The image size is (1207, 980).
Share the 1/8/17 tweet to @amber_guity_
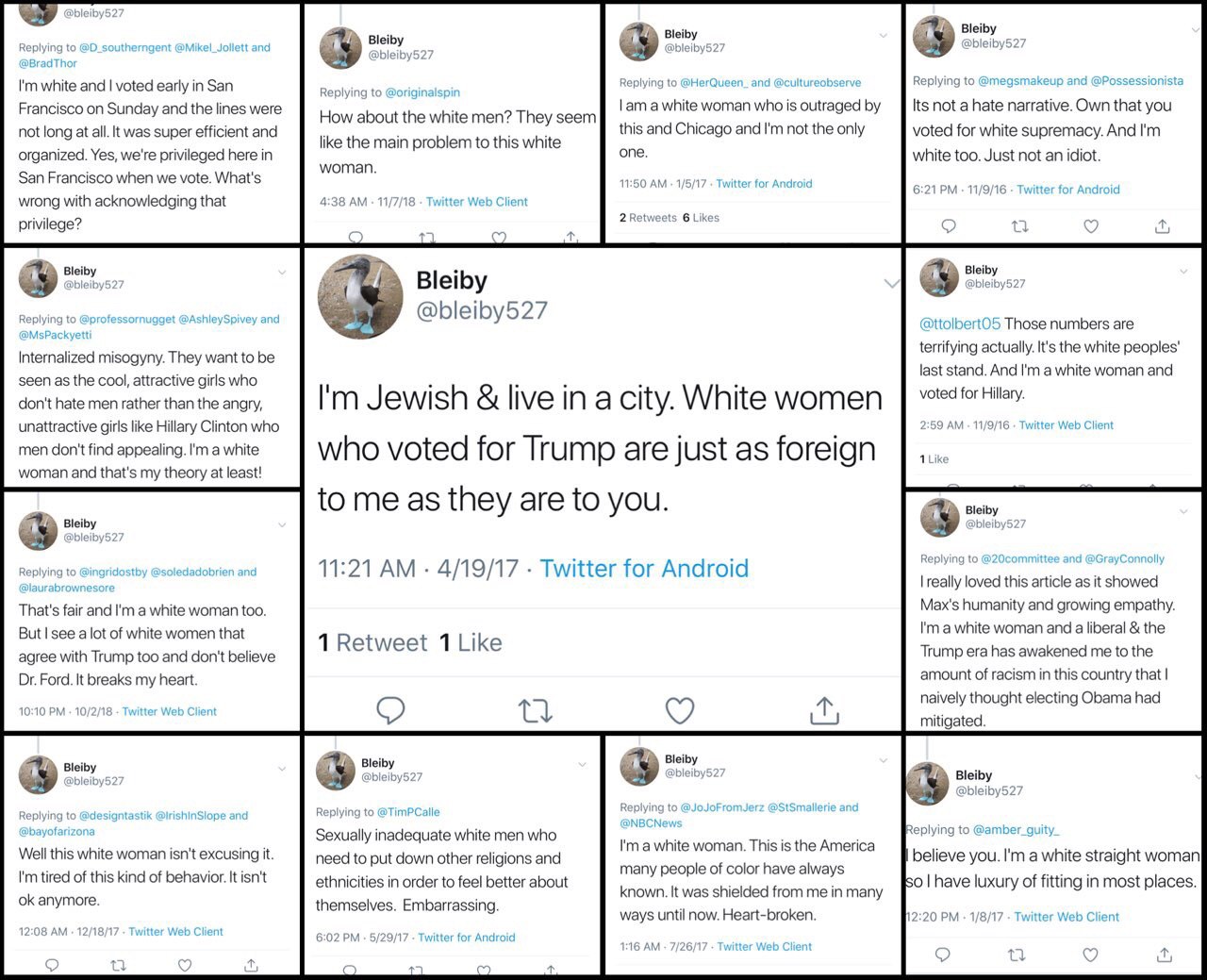pos(1164,955)
